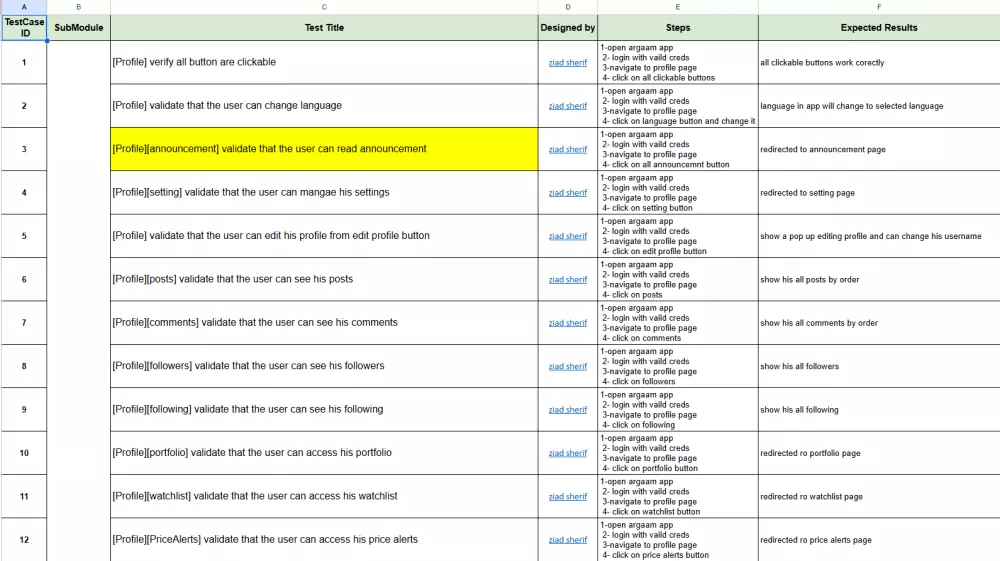Open ziad sherif link in comments row
Screen dimensions: 1000x561
[x=568, y=323]
